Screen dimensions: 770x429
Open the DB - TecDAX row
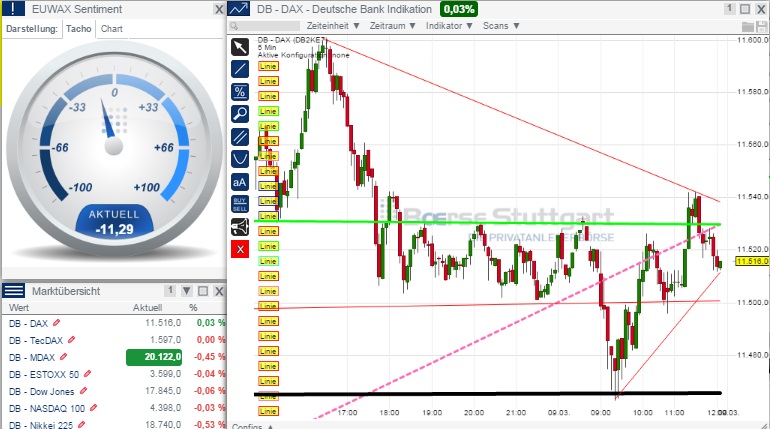(x=114, y=340)
